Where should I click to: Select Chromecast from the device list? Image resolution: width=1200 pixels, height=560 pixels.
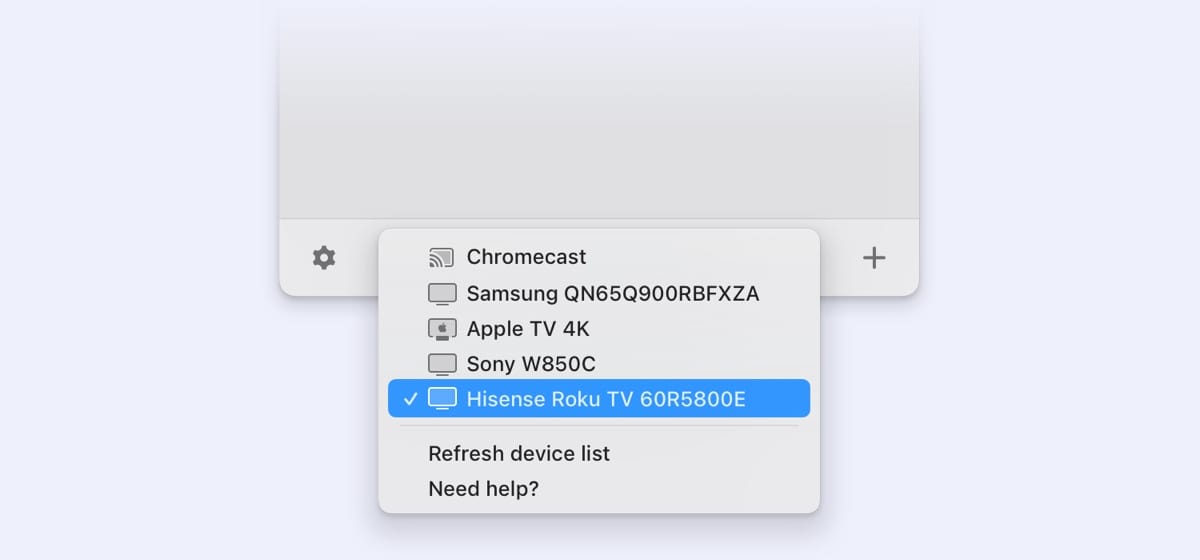click(526, 258)
